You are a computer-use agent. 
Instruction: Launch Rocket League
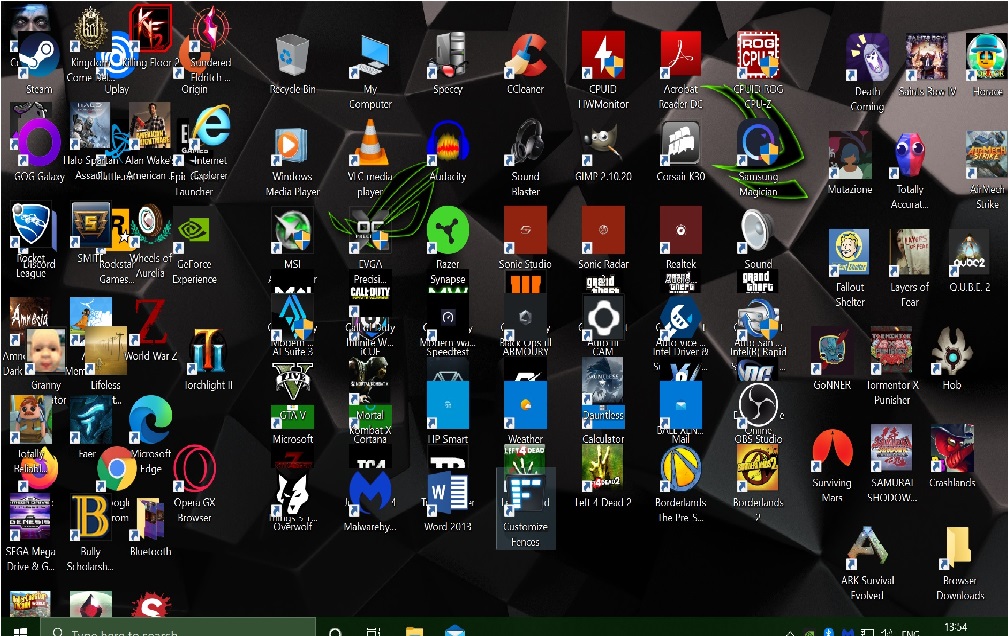[x=31, y=226]
